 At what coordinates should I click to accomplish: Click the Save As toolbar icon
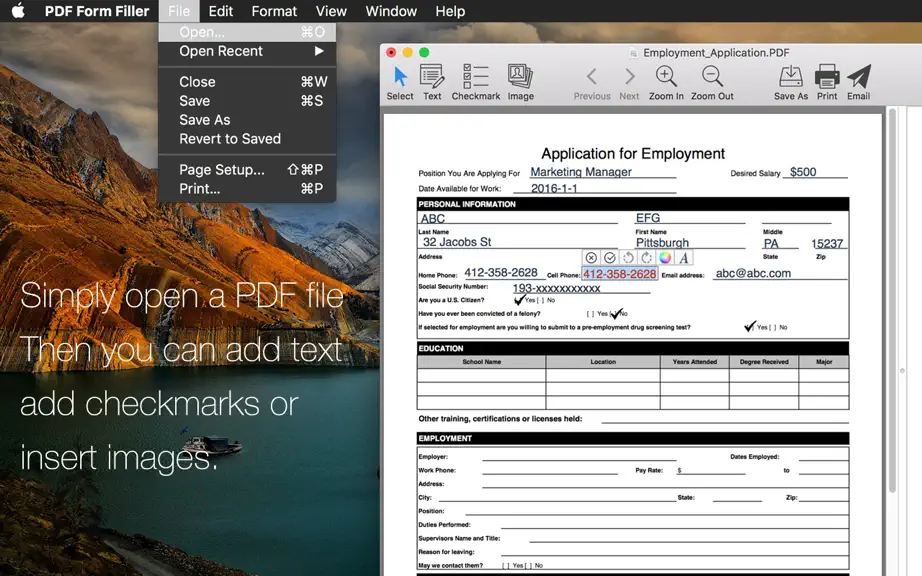(x=791, y=83)
